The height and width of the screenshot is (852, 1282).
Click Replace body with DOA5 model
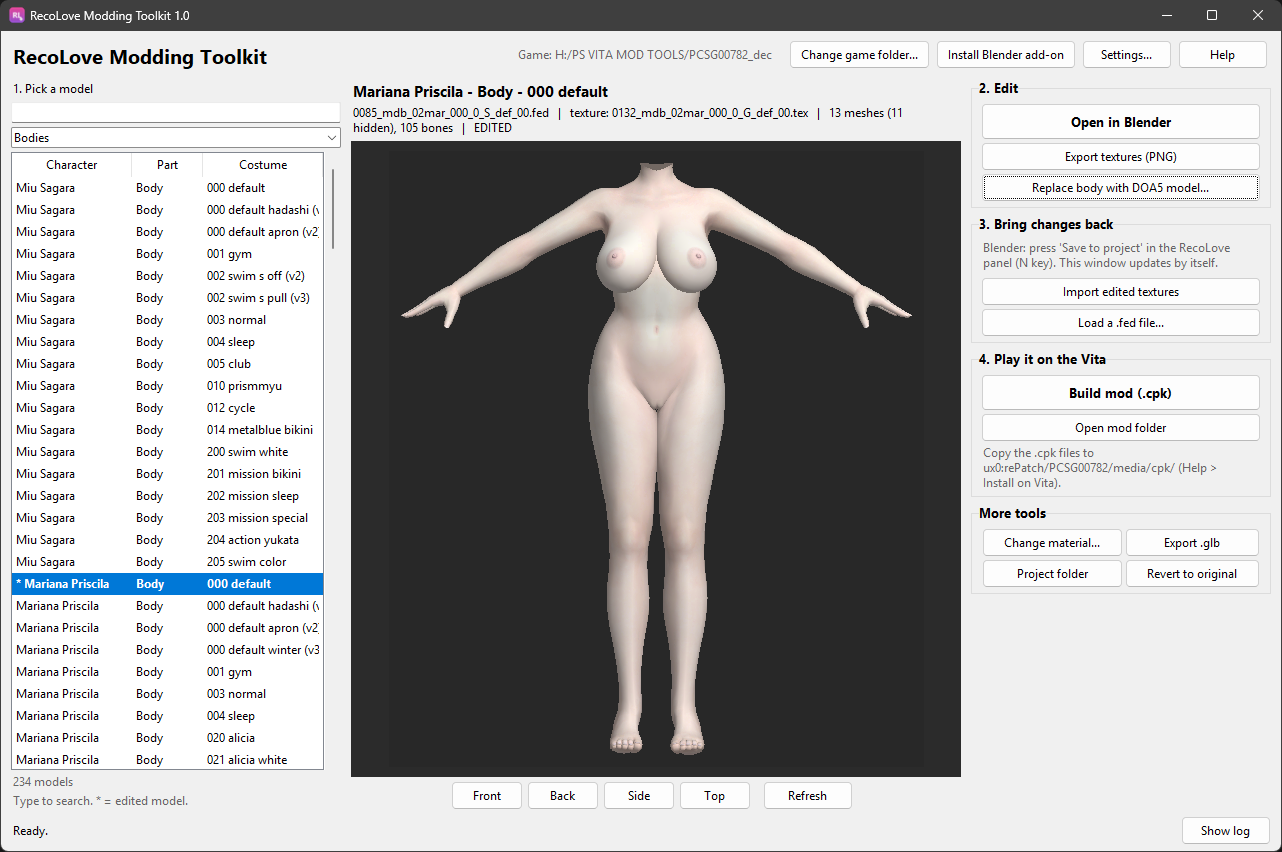pyautogui.click(x=1121, y=188)
